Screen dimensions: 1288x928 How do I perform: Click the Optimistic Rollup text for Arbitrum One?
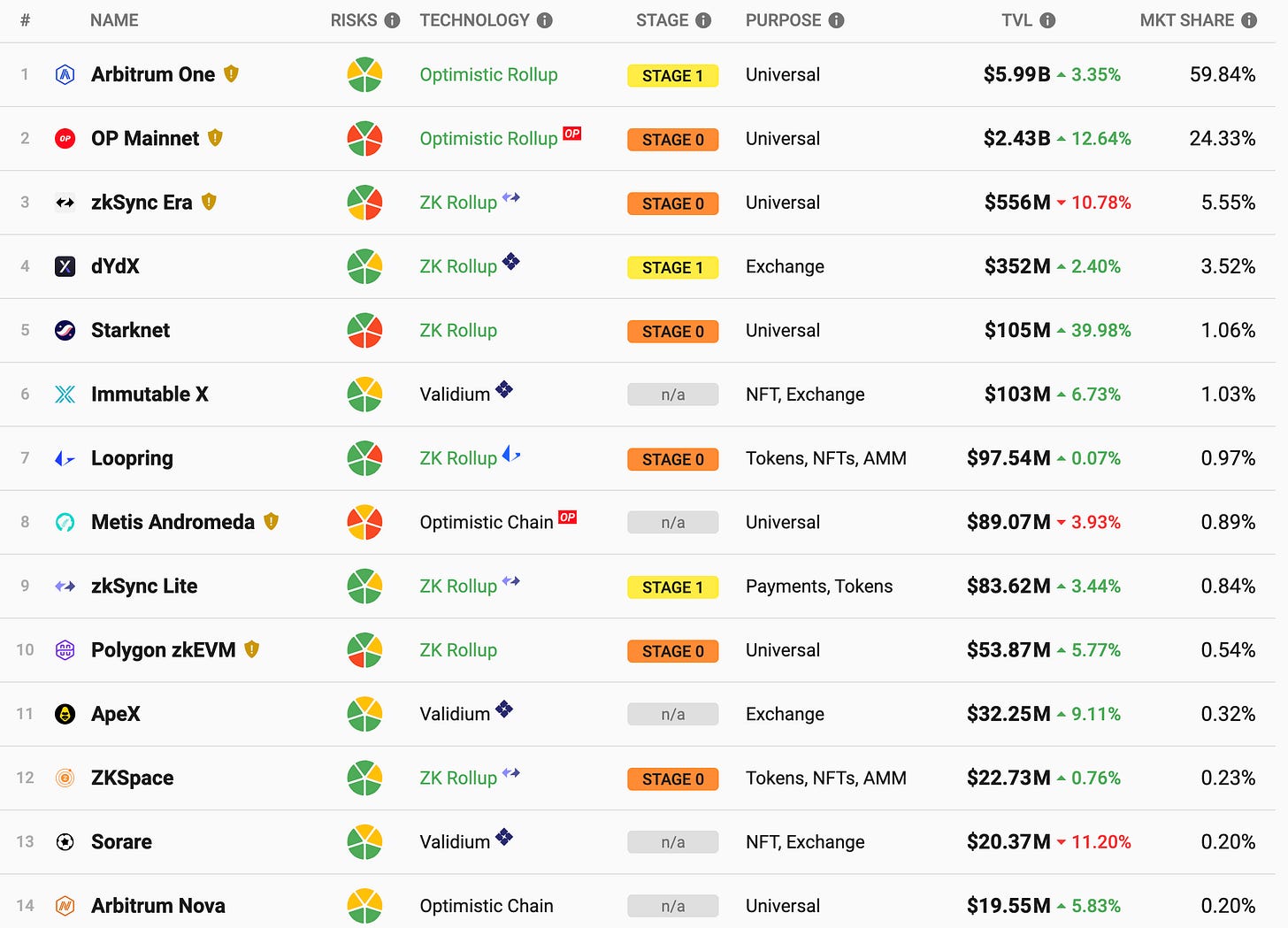488,75
